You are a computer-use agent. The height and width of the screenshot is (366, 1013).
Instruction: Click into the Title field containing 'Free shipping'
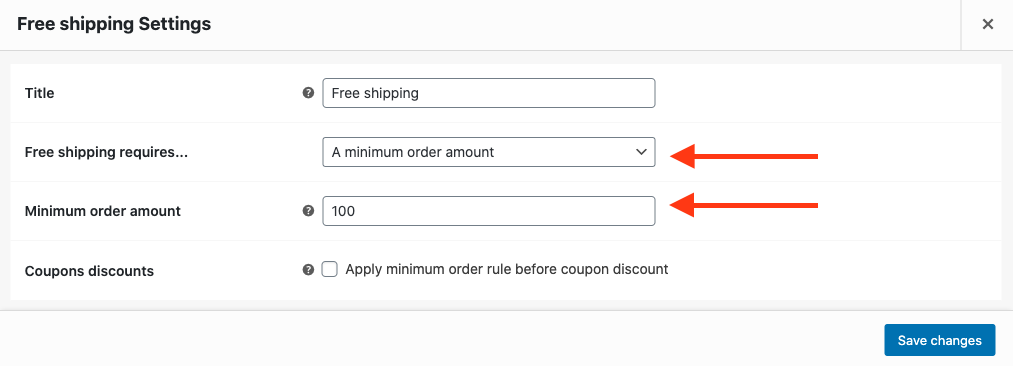pos(489,93)
